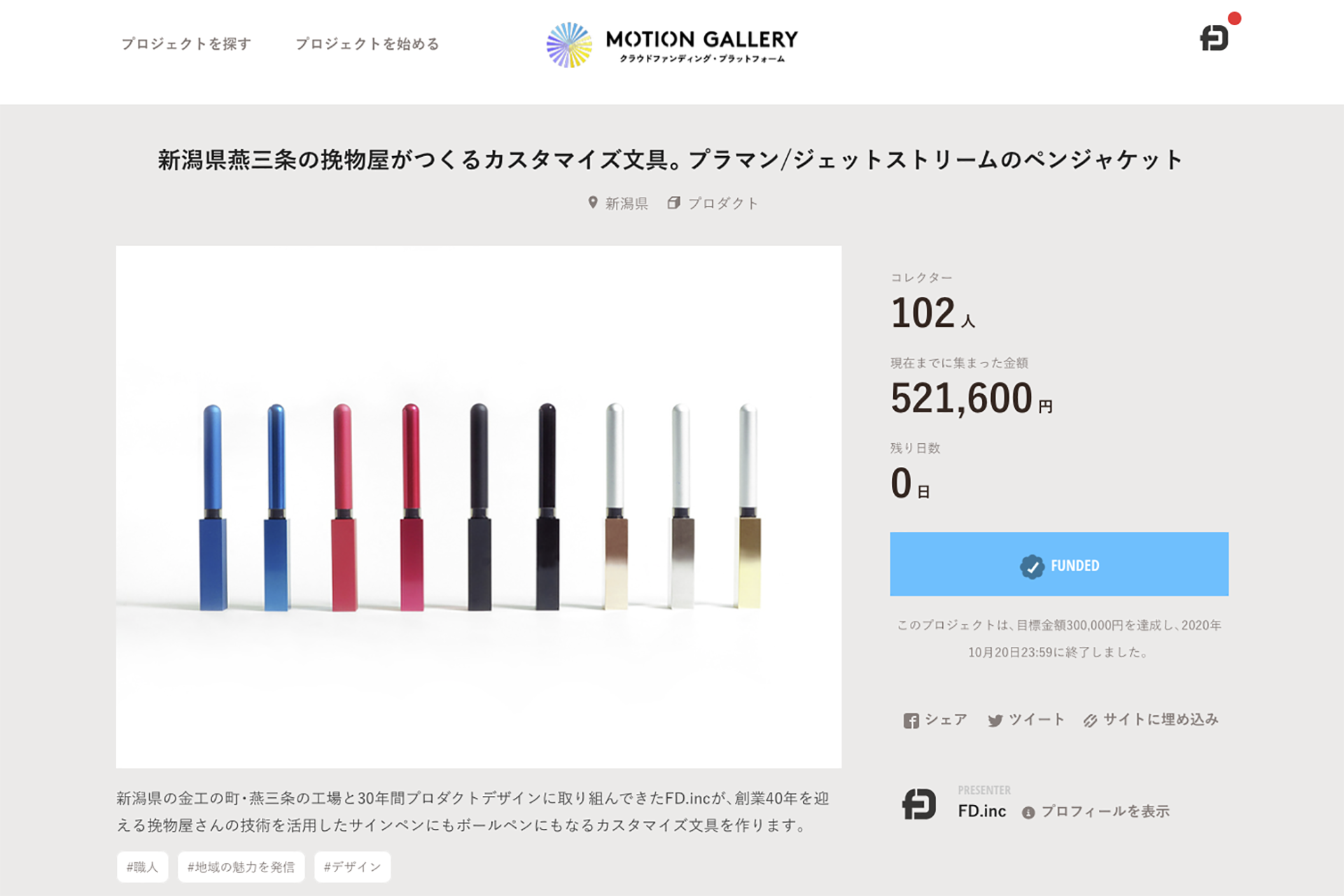Open the プロジェクトを探す menu
This screenshot has width=1344, height=896.
click(x=186, y=44)
